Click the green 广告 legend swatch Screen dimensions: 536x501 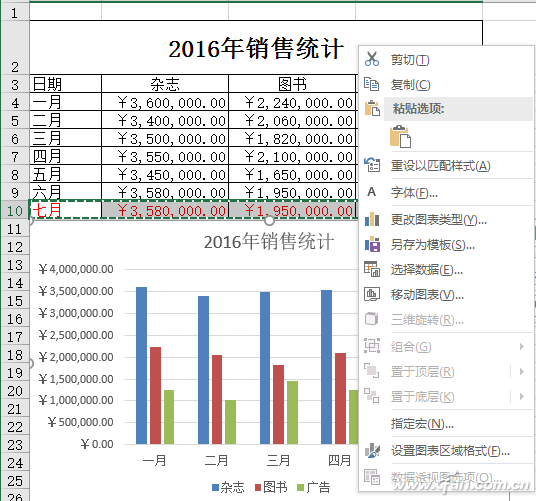click(x=300, y=487)
